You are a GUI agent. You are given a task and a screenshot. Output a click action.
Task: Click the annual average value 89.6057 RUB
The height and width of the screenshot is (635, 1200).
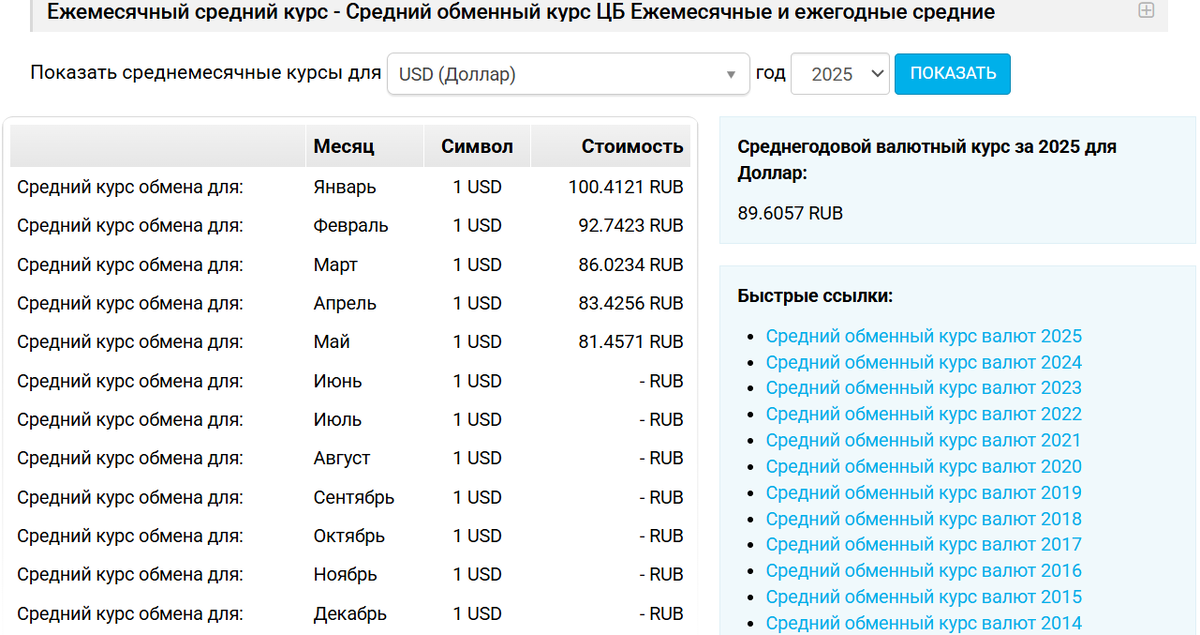click(x=790, y=213)
